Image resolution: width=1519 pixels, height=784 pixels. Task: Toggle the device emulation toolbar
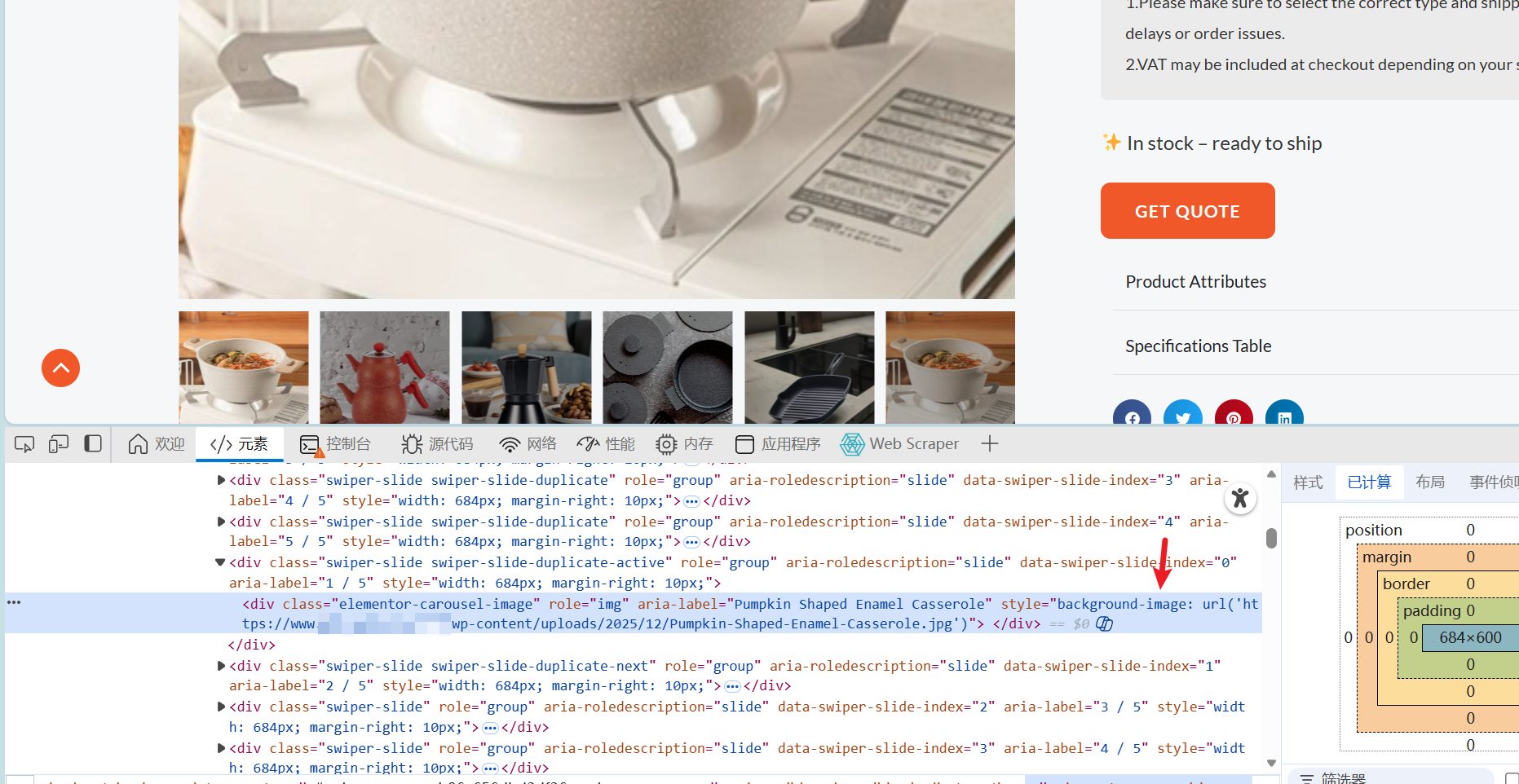click(58, 443)
